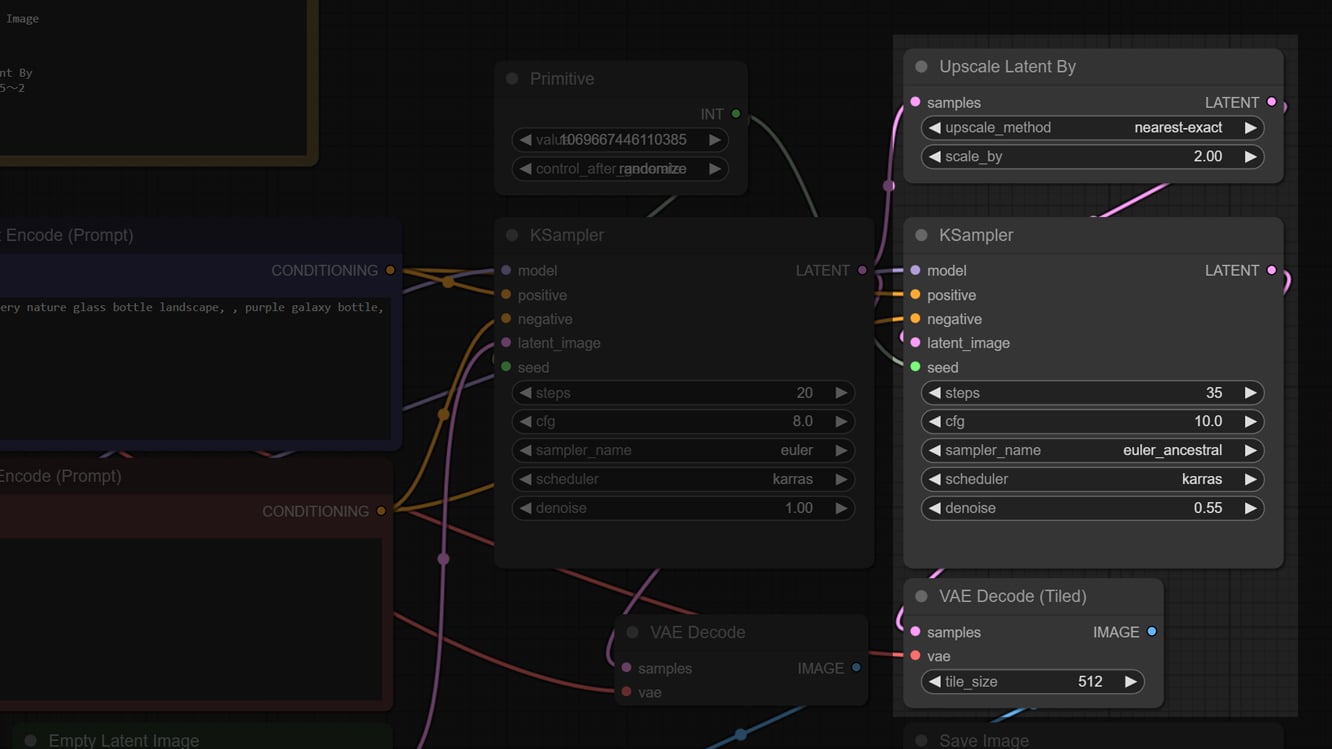Open scheduler karras combo in 35-step KSampler
1332x749 pixels.
1092,479
